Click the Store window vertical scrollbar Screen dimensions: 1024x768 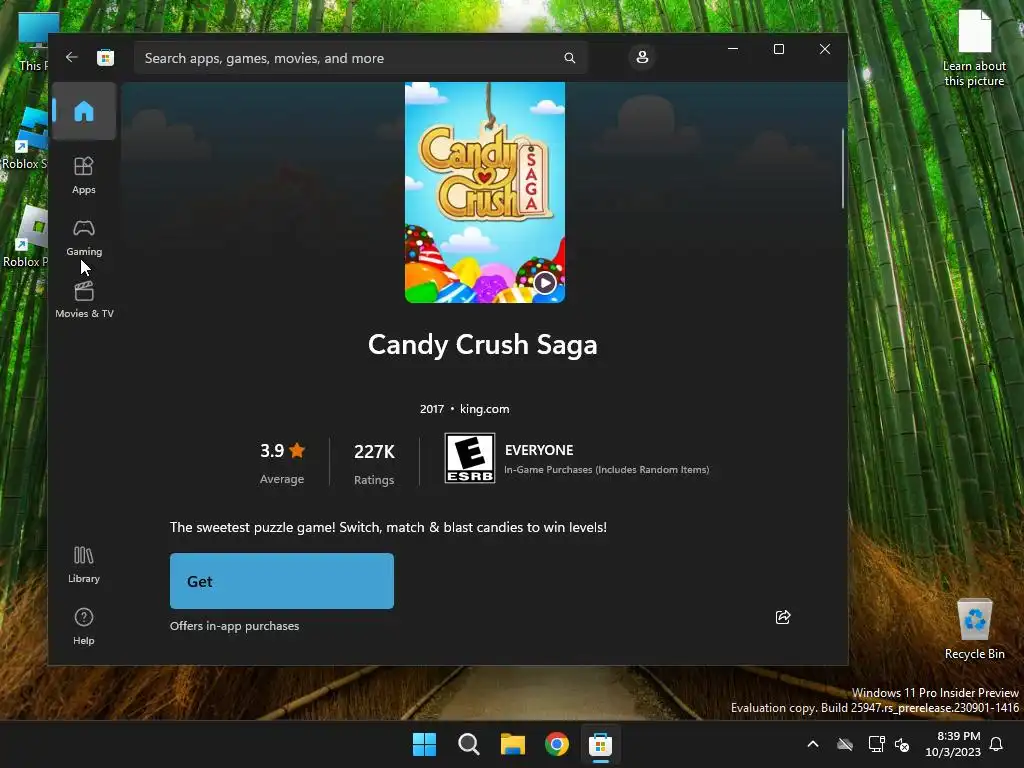[x=842, y=168]
